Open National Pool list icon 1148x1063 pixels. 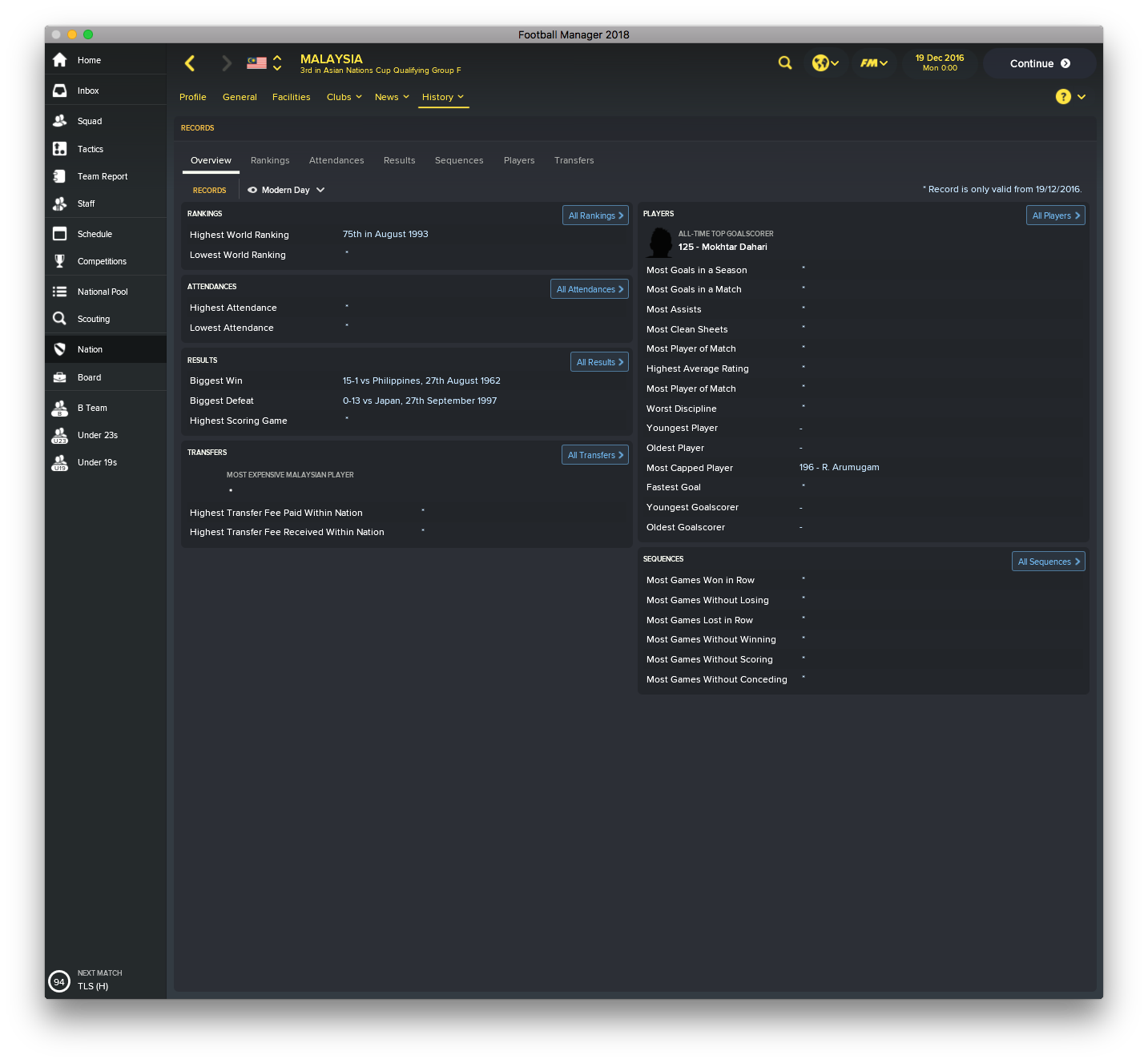point(59,292)
